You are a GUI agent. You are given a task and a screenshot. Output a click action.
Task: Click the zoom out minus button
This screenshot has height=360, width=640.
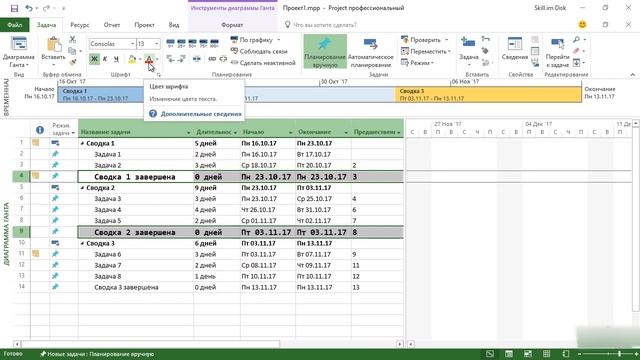(580, 354)
